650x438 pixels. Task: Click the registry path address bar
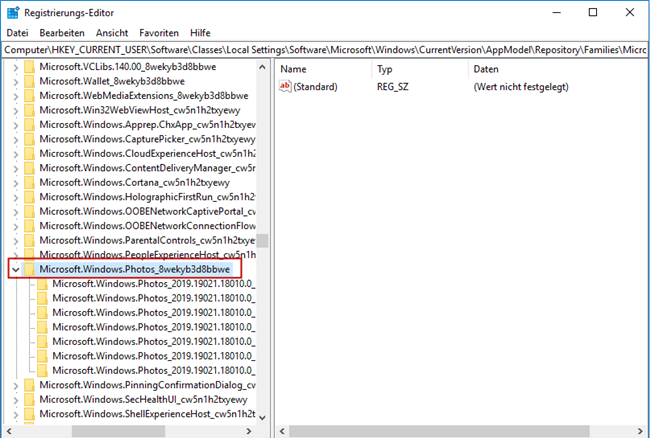pyautogui.click(x=325, y=48)
